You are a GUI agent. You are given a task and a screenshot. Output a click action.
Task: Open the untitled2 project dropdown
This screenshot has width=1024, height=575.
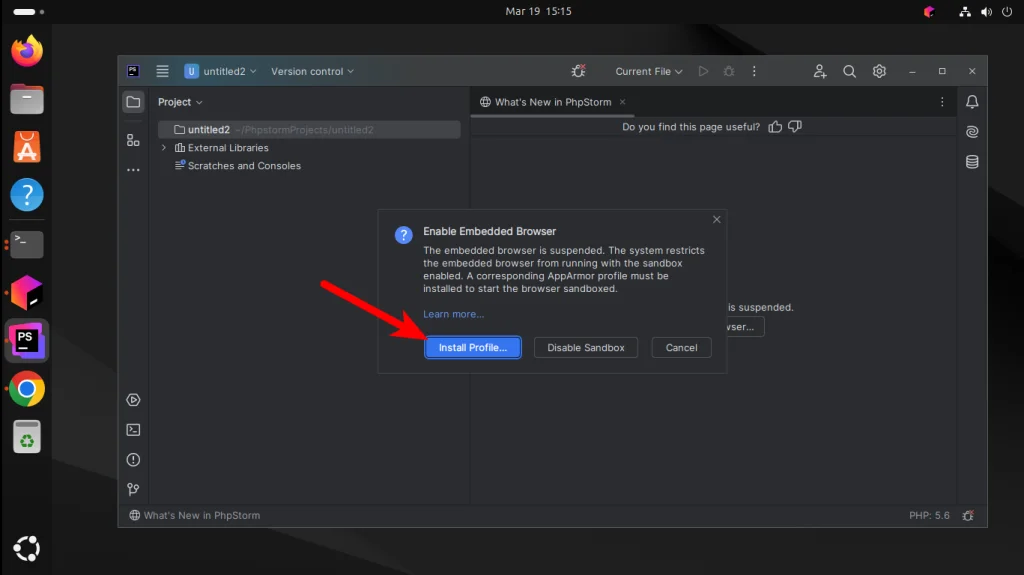(221, 71)
